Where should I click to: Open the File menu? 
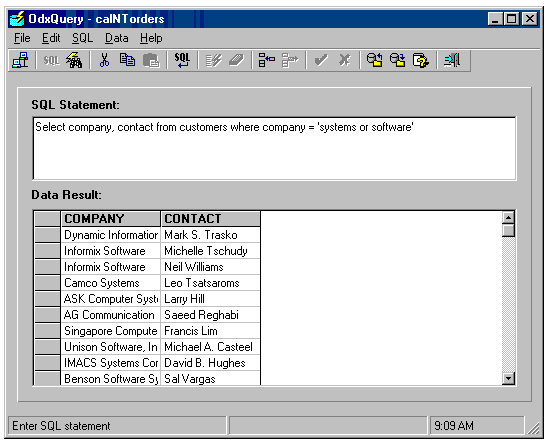[x=22, y=38]
